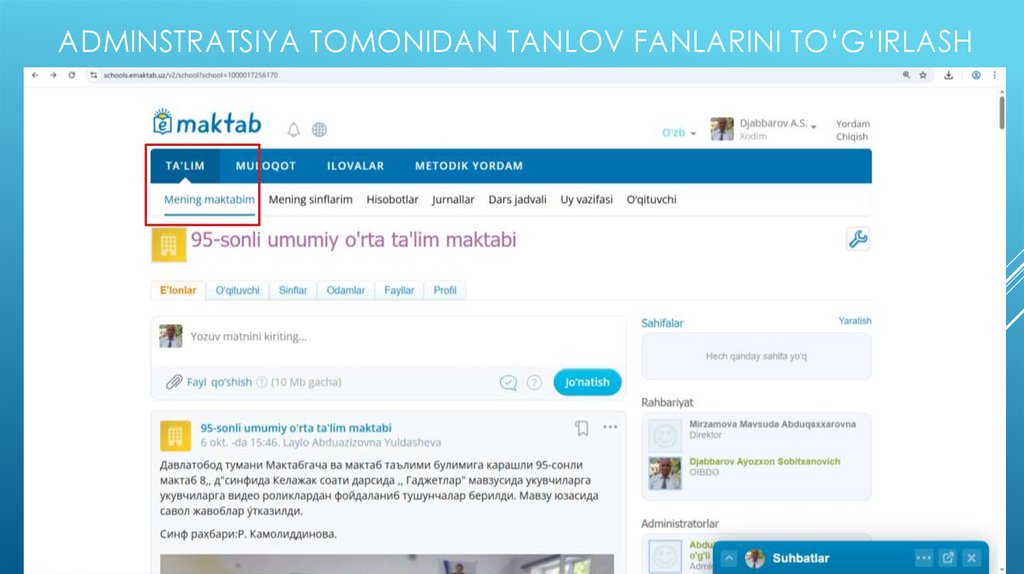Select the E'lonlar tab
Viewport: 1024px width, 574px height.
click(x=178, y=290)
